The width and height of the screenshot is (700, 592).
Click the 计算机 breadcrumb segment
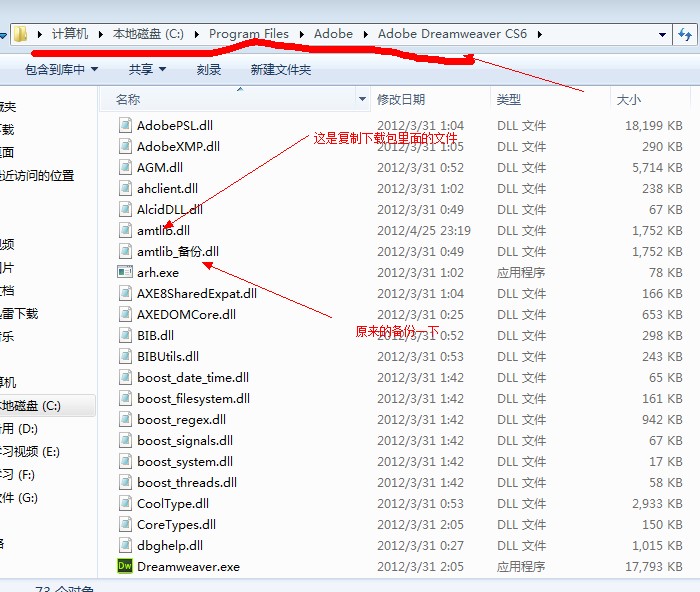coord(70,34)
